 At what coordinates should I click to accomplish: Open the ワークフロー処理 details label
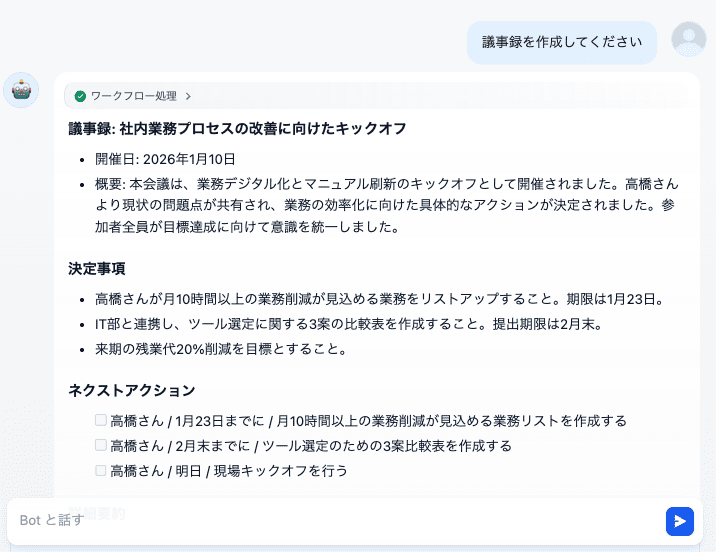pyautogui.click(x=133, y=96)
